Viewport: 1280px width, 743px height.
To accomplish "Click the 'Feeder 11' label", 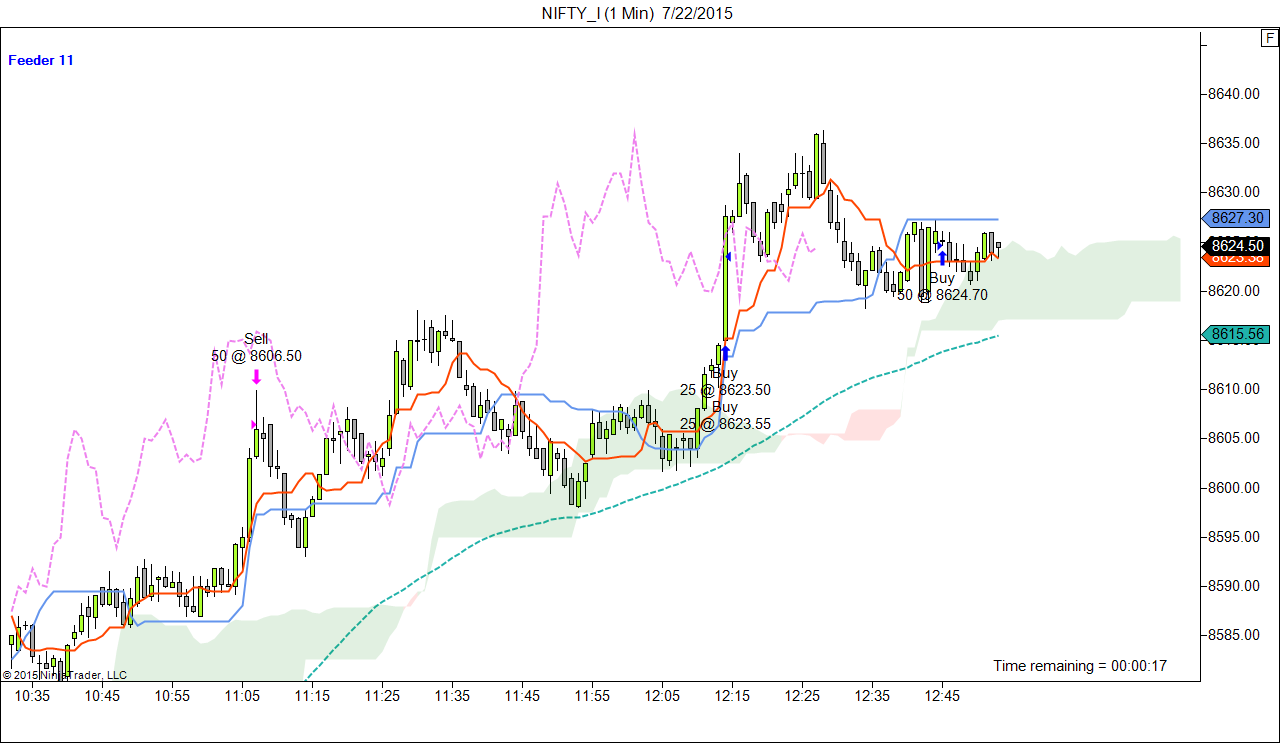I will pos(41,60).
